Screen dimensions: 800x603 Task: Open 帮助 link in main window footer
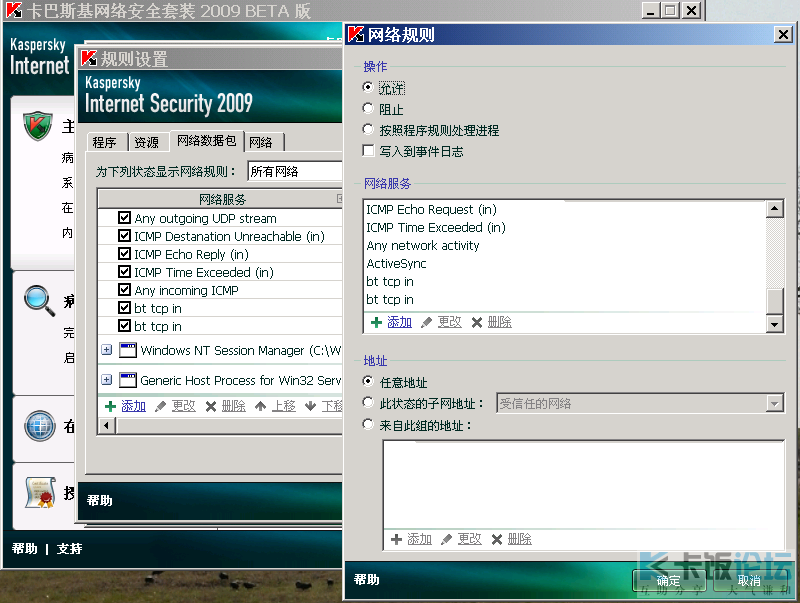[x=24, y=549]
